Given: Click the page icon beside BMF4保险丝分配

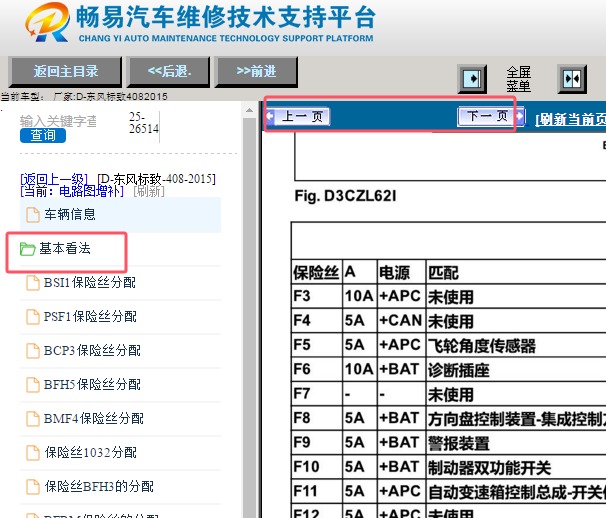Looking at the screenshot, I should pos(33,419).
